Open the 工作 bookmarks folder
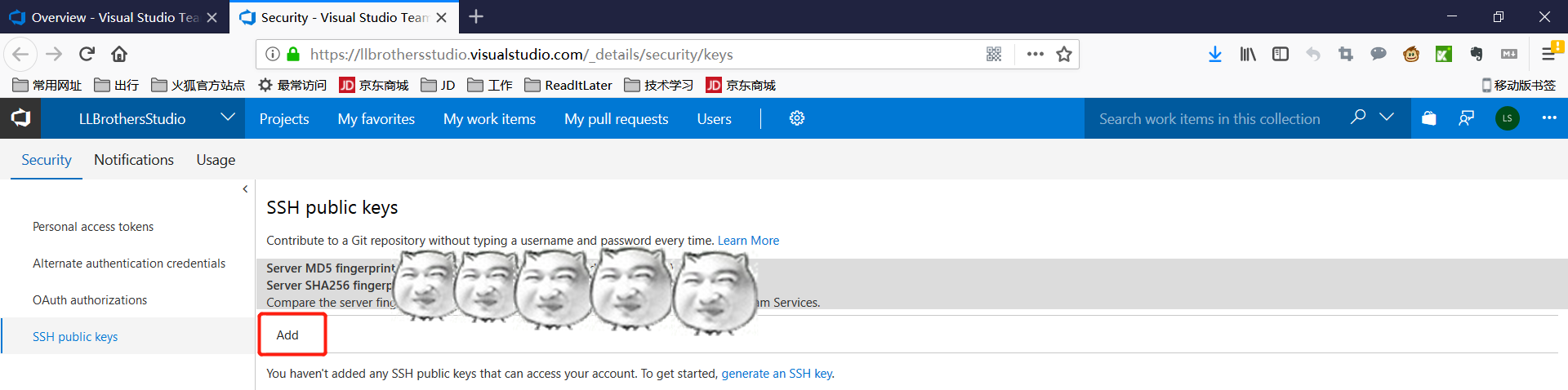 tap(490, 85)
